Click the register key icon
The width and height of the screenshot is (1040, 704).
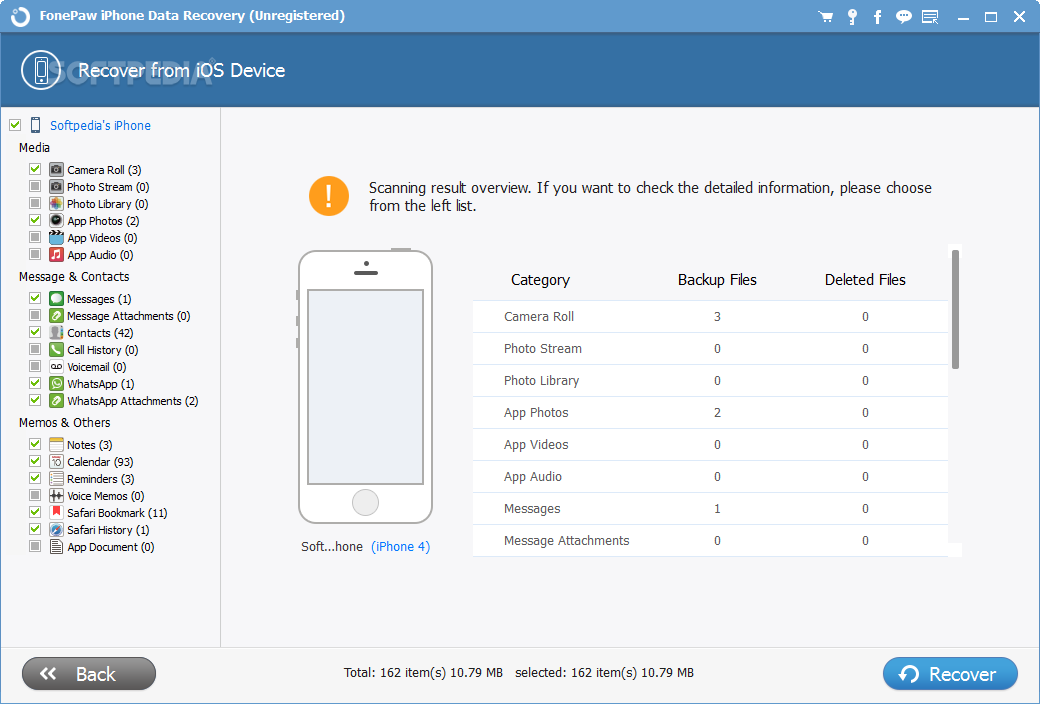tap(852, 17)
